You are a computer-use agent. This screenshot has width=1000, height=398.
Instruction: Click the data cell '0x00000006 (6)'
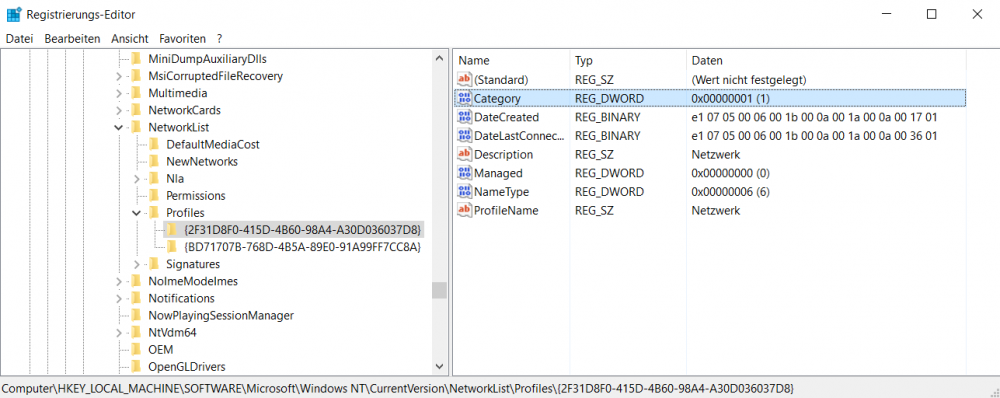pyautogui.click(x=729, y=191)
